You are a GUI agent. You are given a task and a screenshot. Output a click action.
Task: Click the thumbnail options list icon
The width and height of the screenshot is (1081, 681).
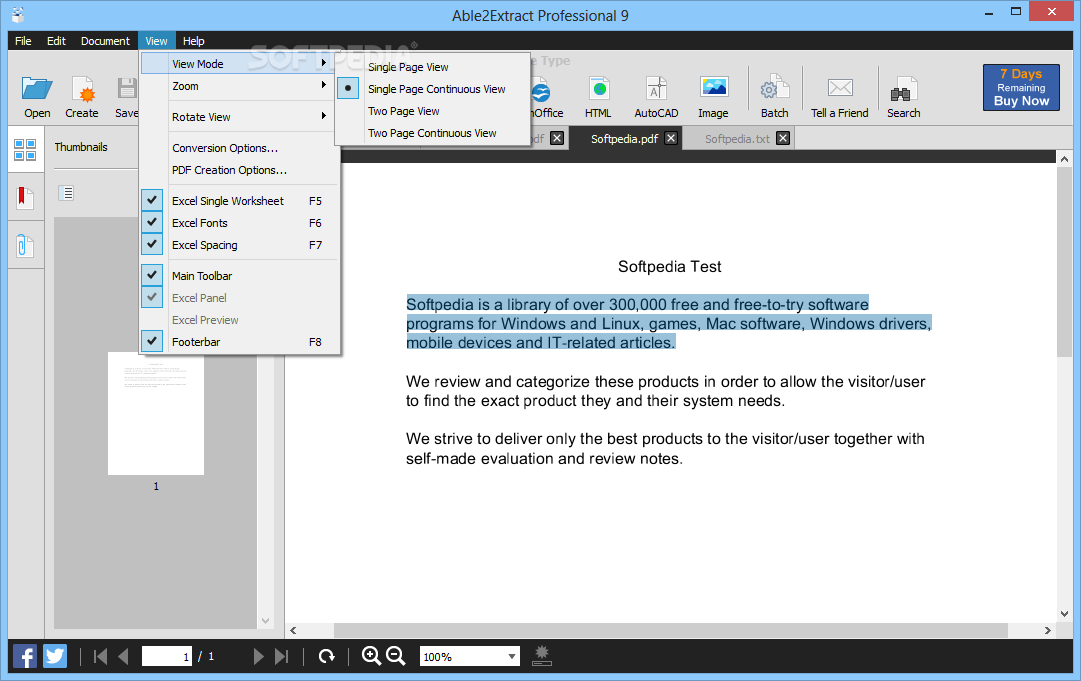pos(66,193)
